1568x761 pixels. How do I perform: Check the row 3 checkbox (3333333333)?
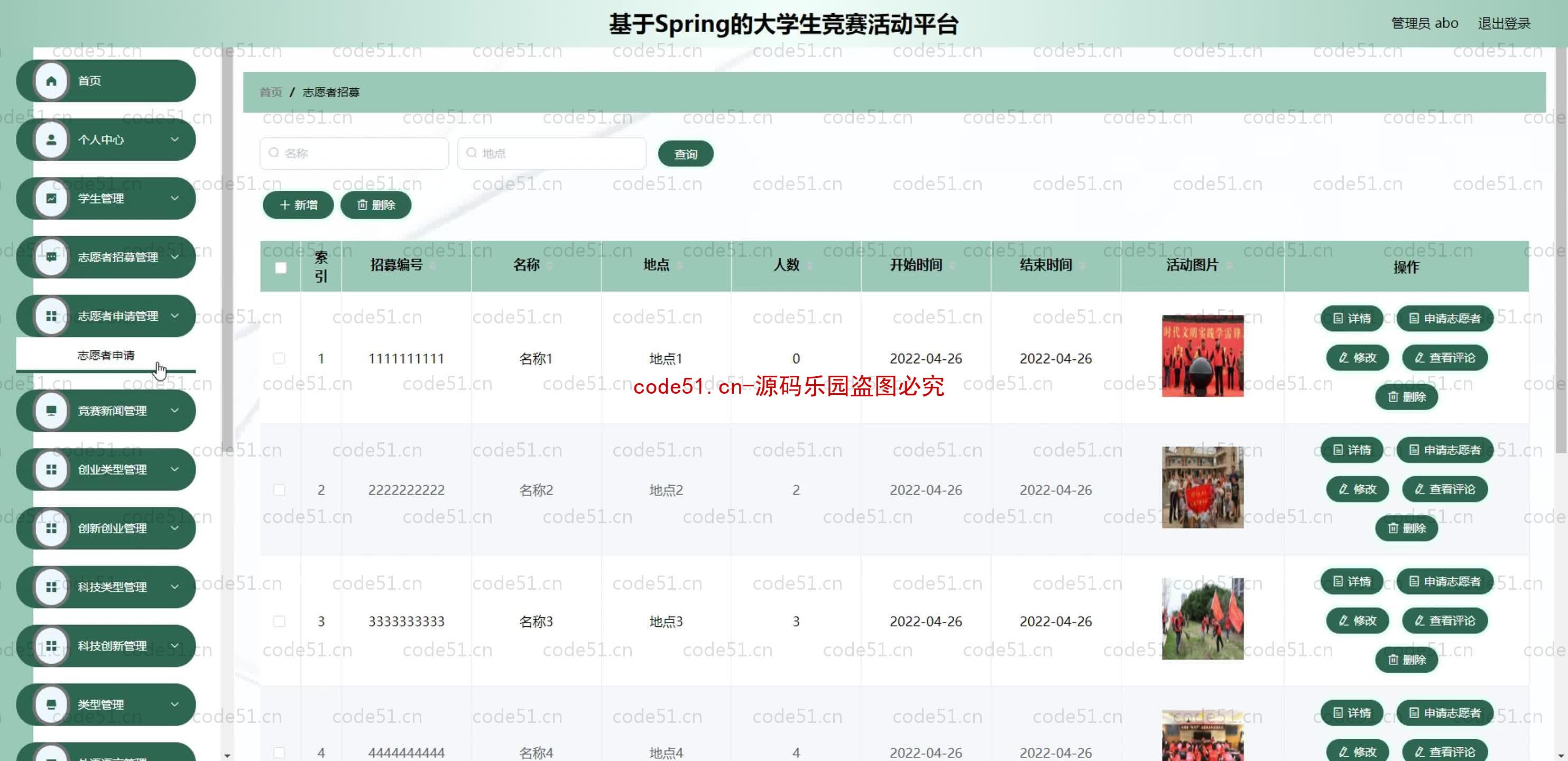point(279,621)
